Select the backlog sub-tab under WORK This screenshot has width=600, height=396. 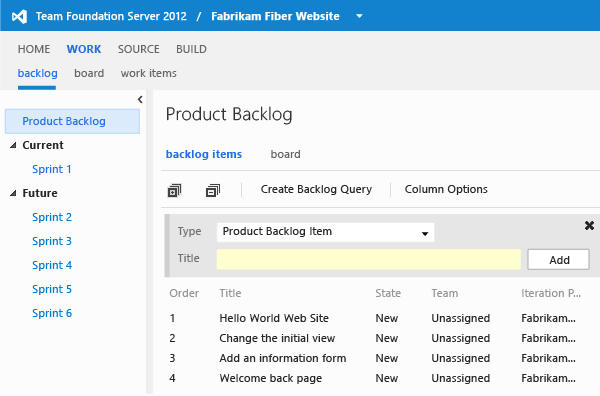38,73
